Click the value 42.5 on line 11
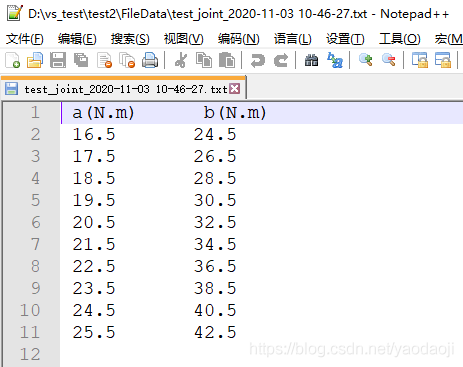Image resolution: width=463 pixels, height=367 pixels. [215, 333]
